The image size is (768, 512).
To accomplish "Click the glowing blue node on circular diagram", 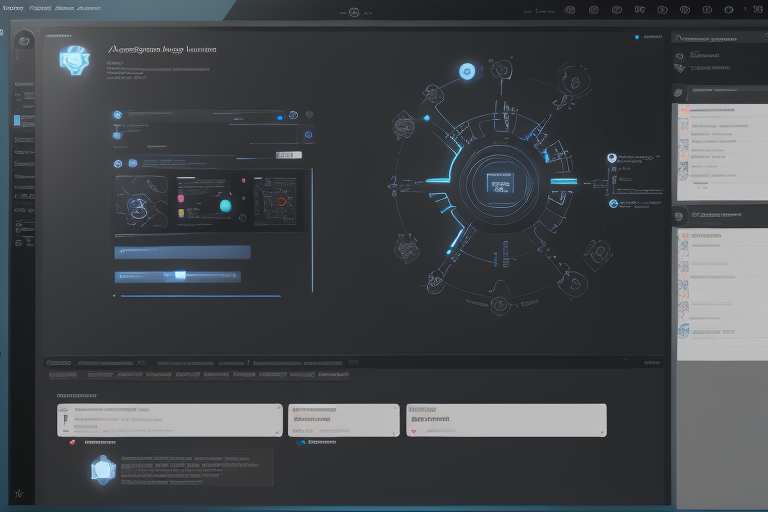I will coord(466,71).
